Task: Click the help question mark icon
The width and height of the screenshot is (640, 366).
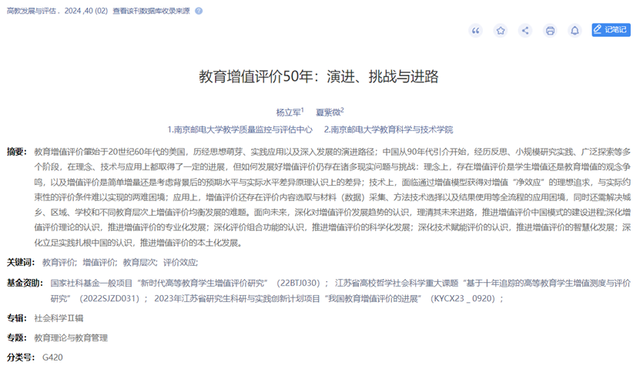Action: click(199, 11)
